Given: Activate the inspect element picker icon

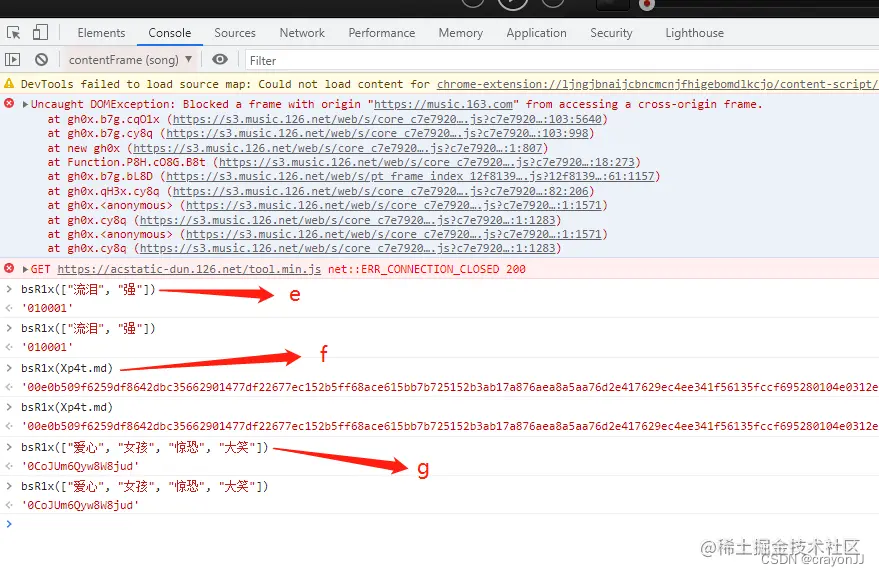Looking at the screenshot, I should (x=14, y=33).
